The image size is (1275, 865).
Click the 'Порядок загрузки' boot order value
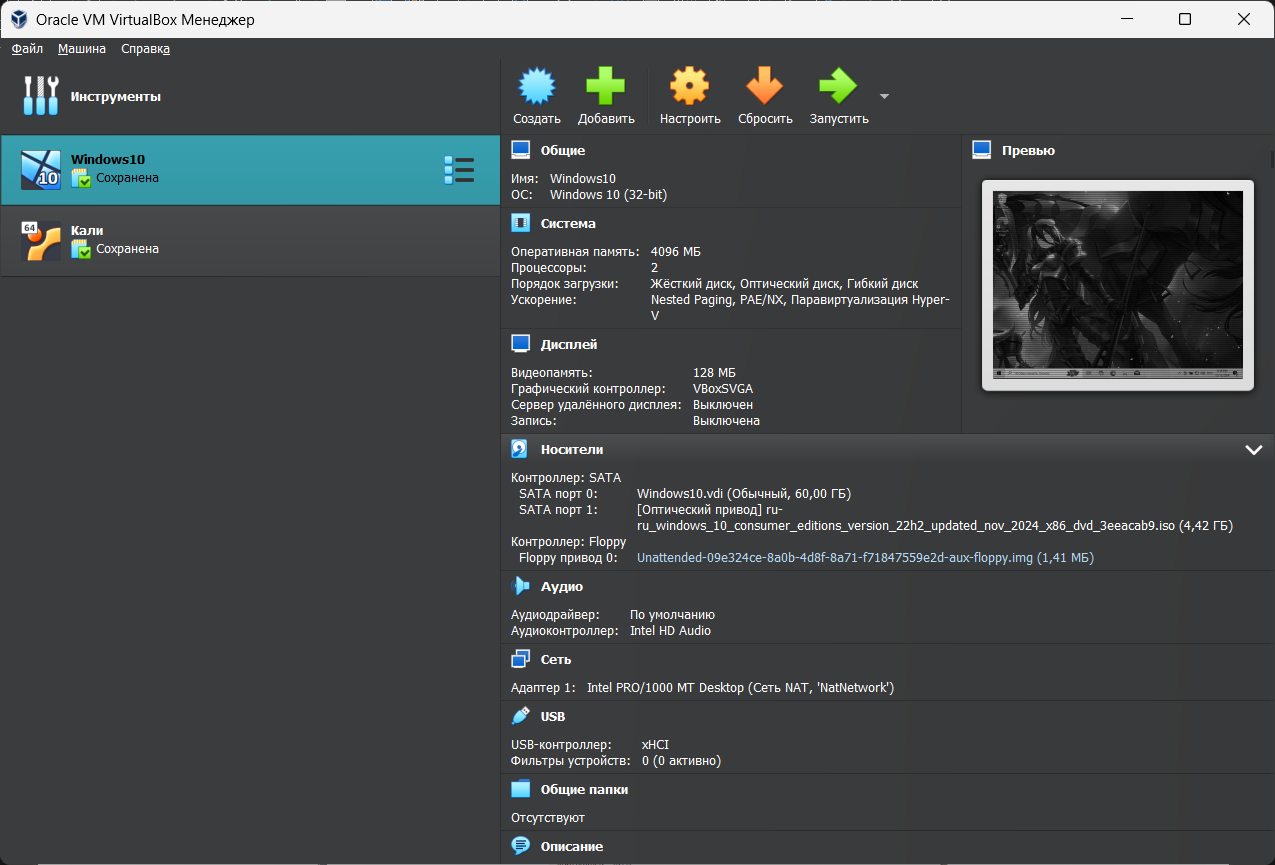pyautogui.click(x=784, y=284)
